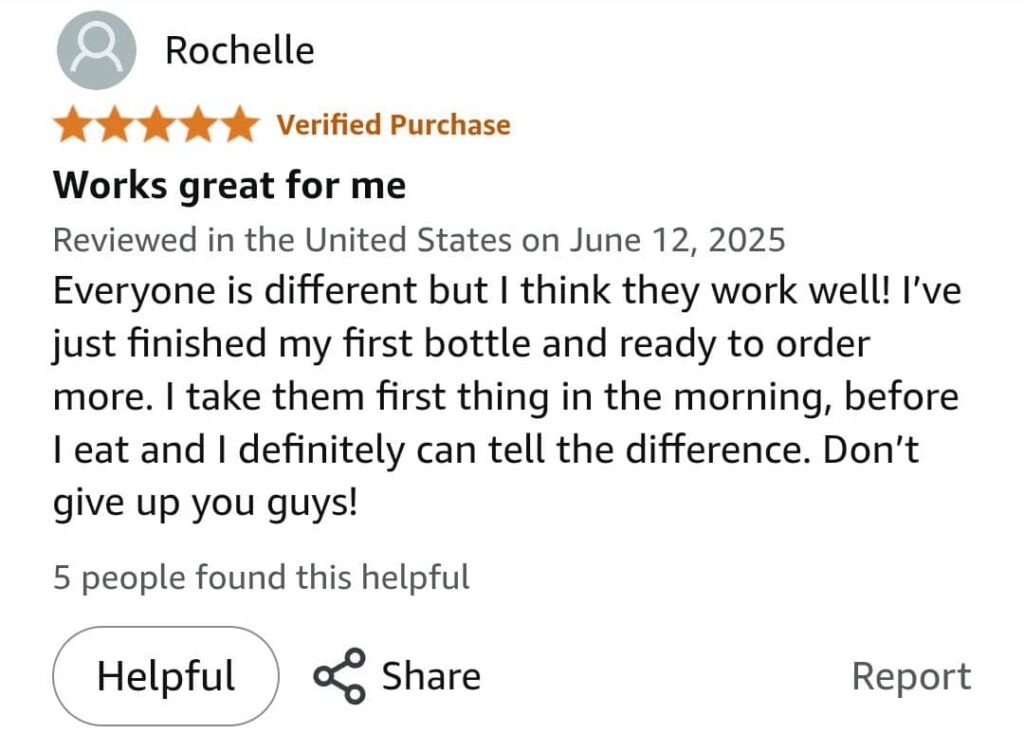This screenshot has height=752, width=1024.
Task: Click the line "definitely can tell the difference"
Action: (485, 450)
